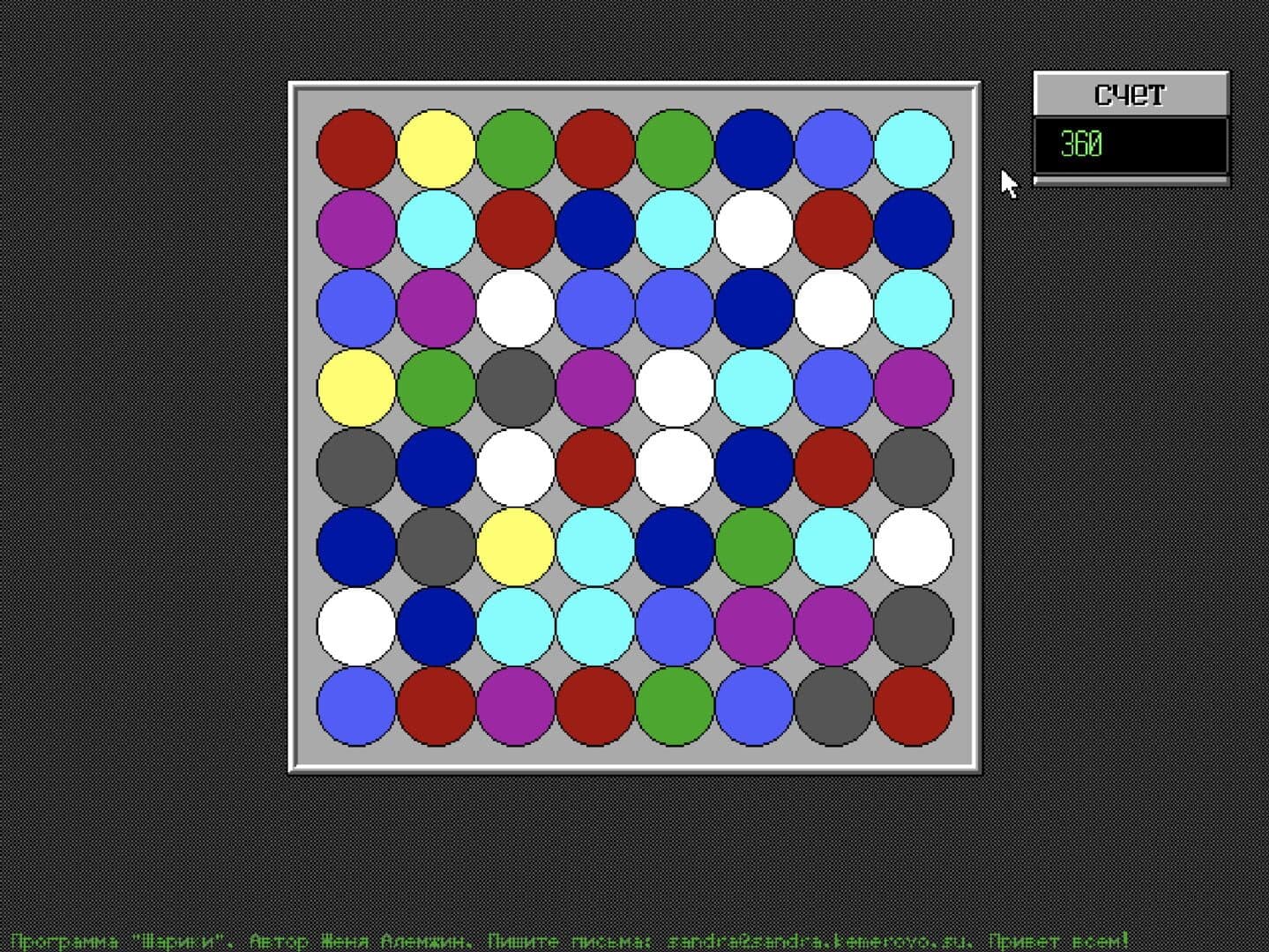This screenshot has width=1269, height=952.
Task: Click the gray ball in the bottom row
Action: [x=833, y=705]
